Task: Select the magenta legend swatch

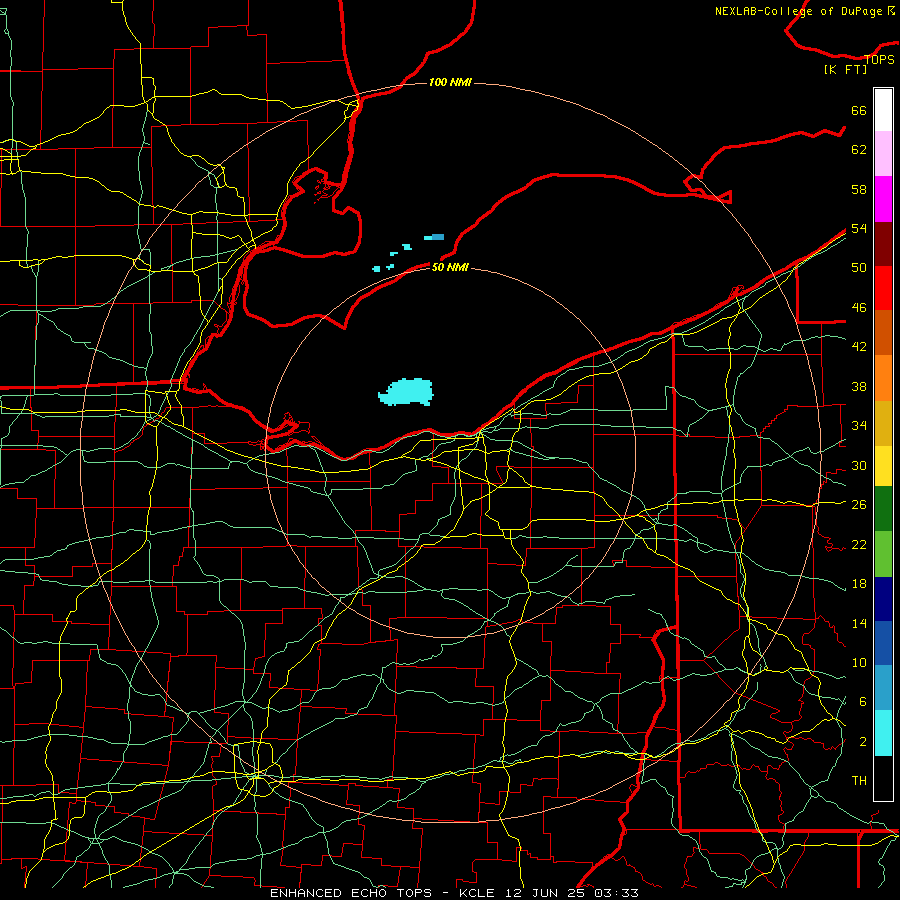Action: click(883, 199)
